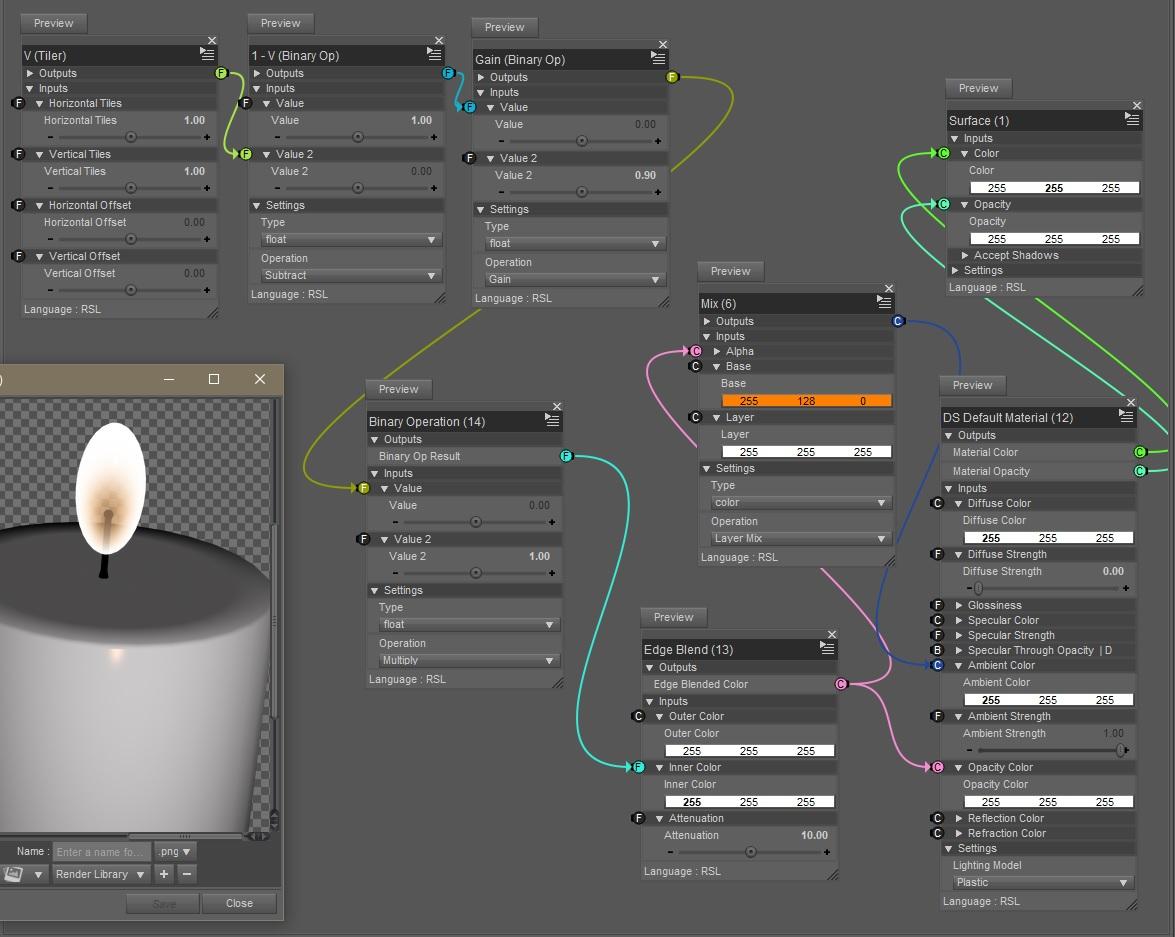
Task: Click the Edge Blend Inner Color input connector
Action: [638, 767]
